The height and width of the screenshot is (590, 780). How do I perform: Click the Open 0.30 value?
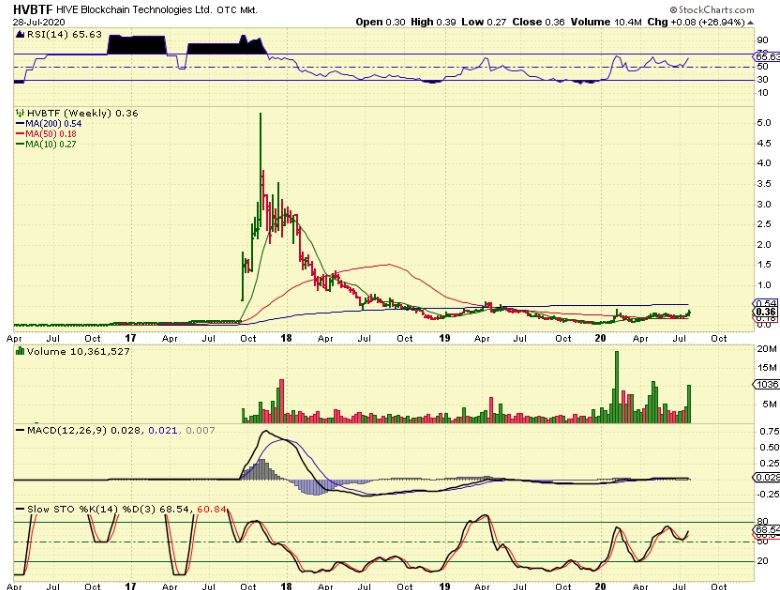pyautogui.click(x=380, y=22)
